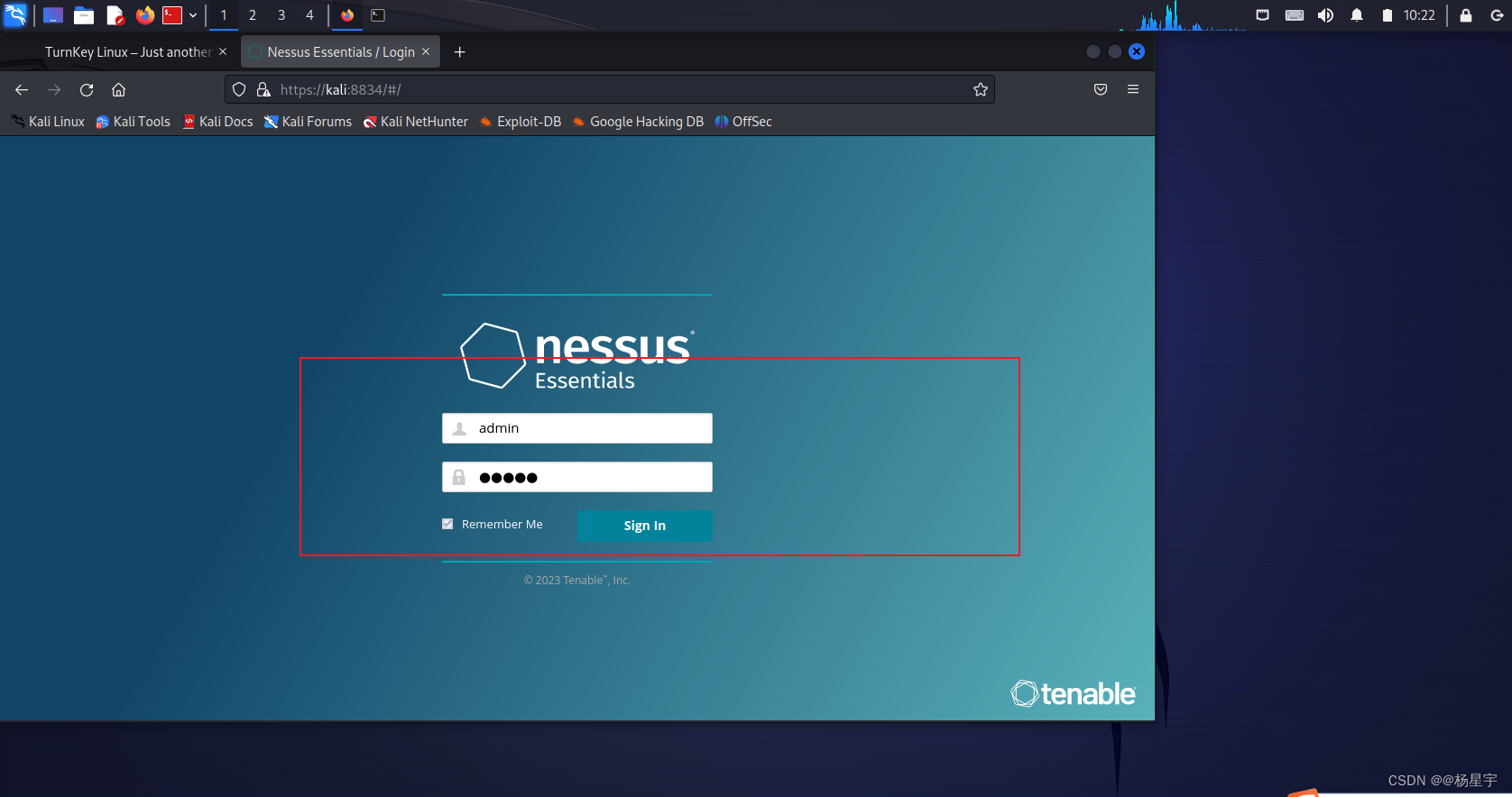Launch the text editor from panel
Image resolution: width=1512 pixels, height=797 pixels.
pos(115,15)
